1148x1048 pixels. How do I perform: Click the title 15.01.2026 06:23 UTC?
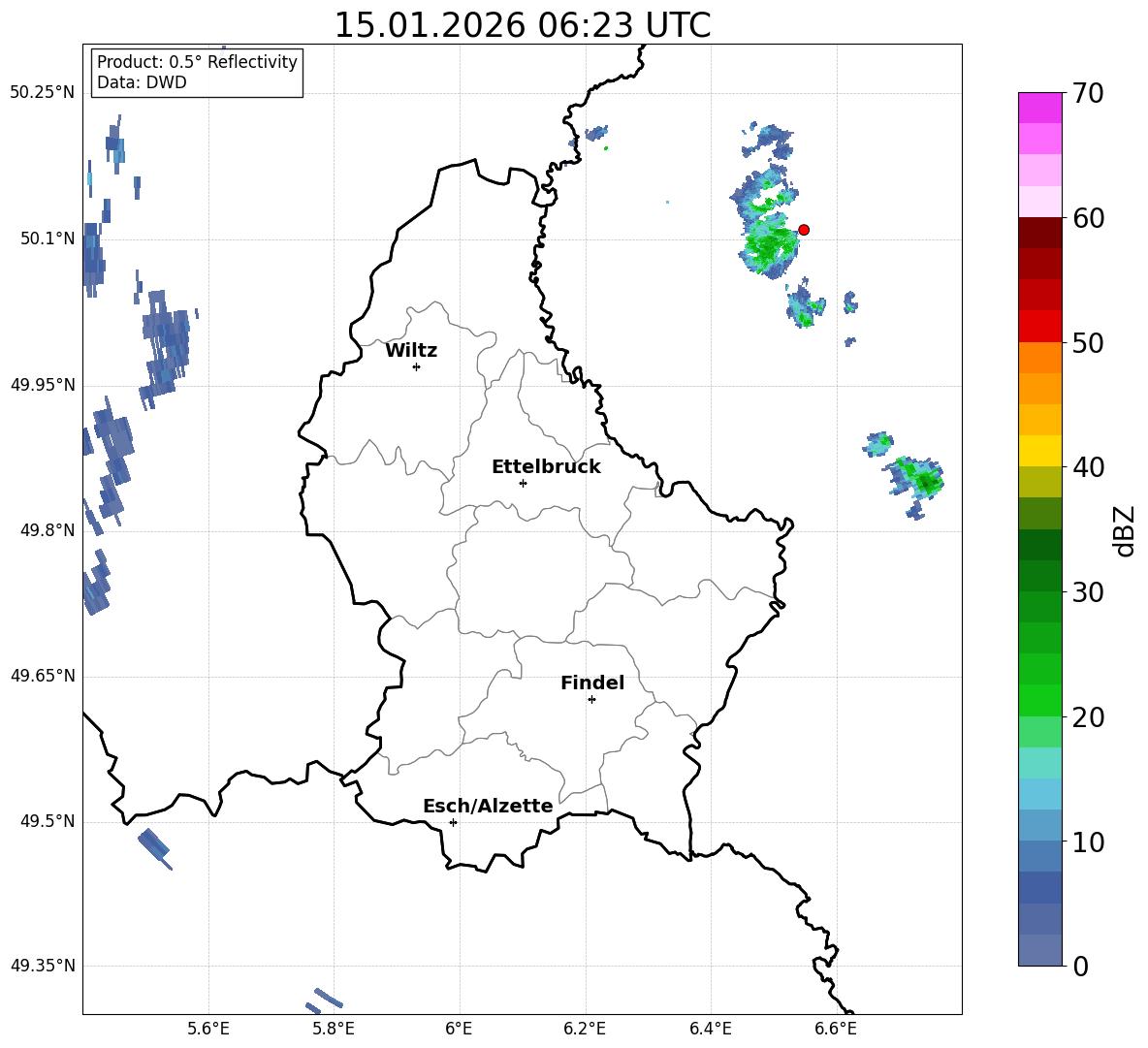(x=522, y=25)
